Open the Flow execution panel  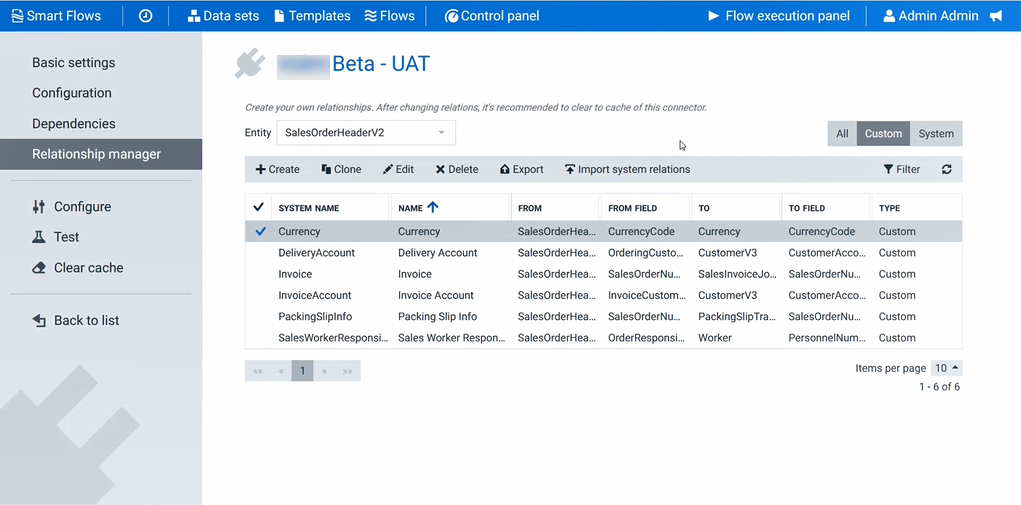779,16
